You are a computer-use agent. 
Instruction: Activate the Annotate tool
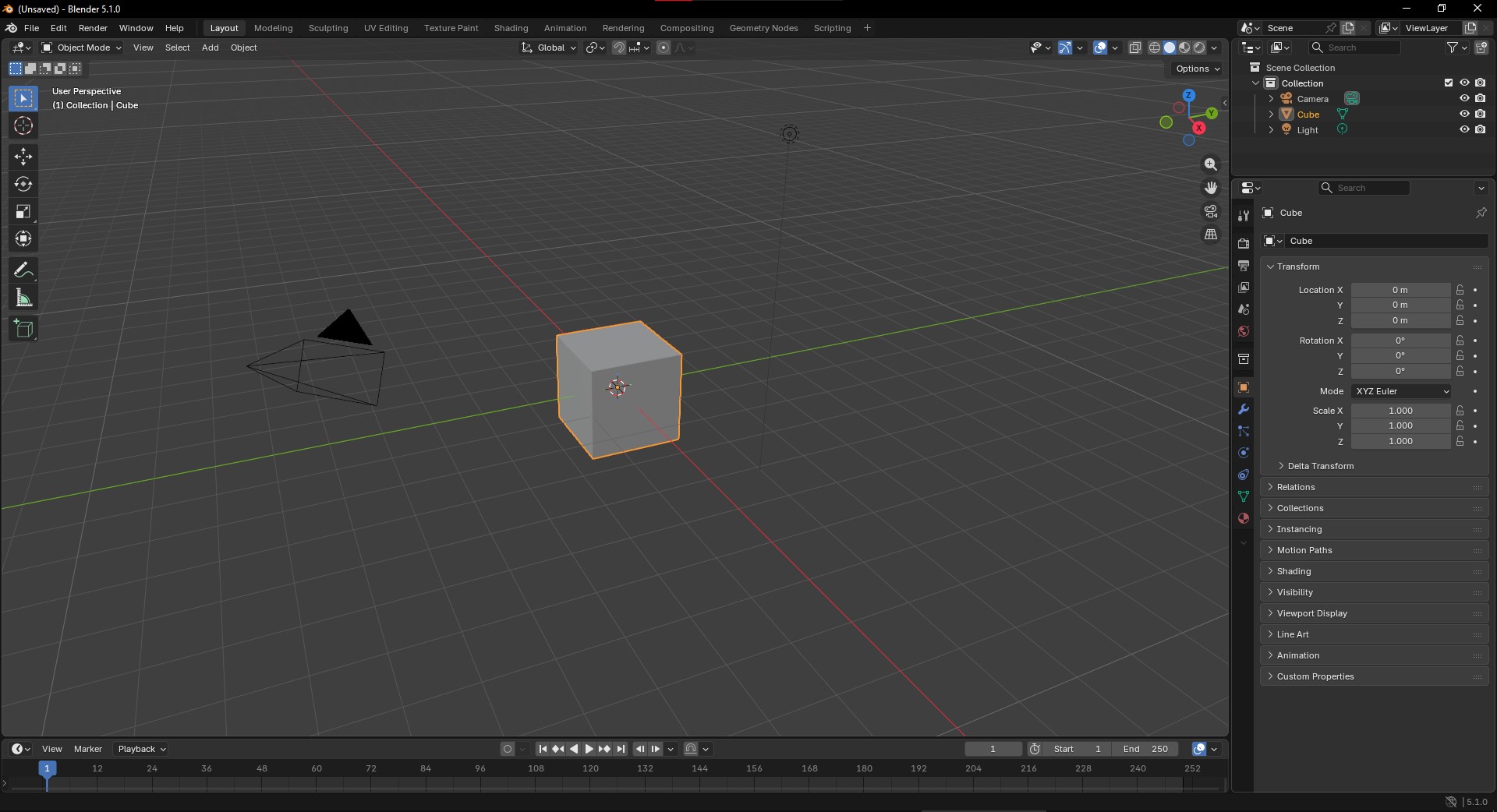click(23, 270)
